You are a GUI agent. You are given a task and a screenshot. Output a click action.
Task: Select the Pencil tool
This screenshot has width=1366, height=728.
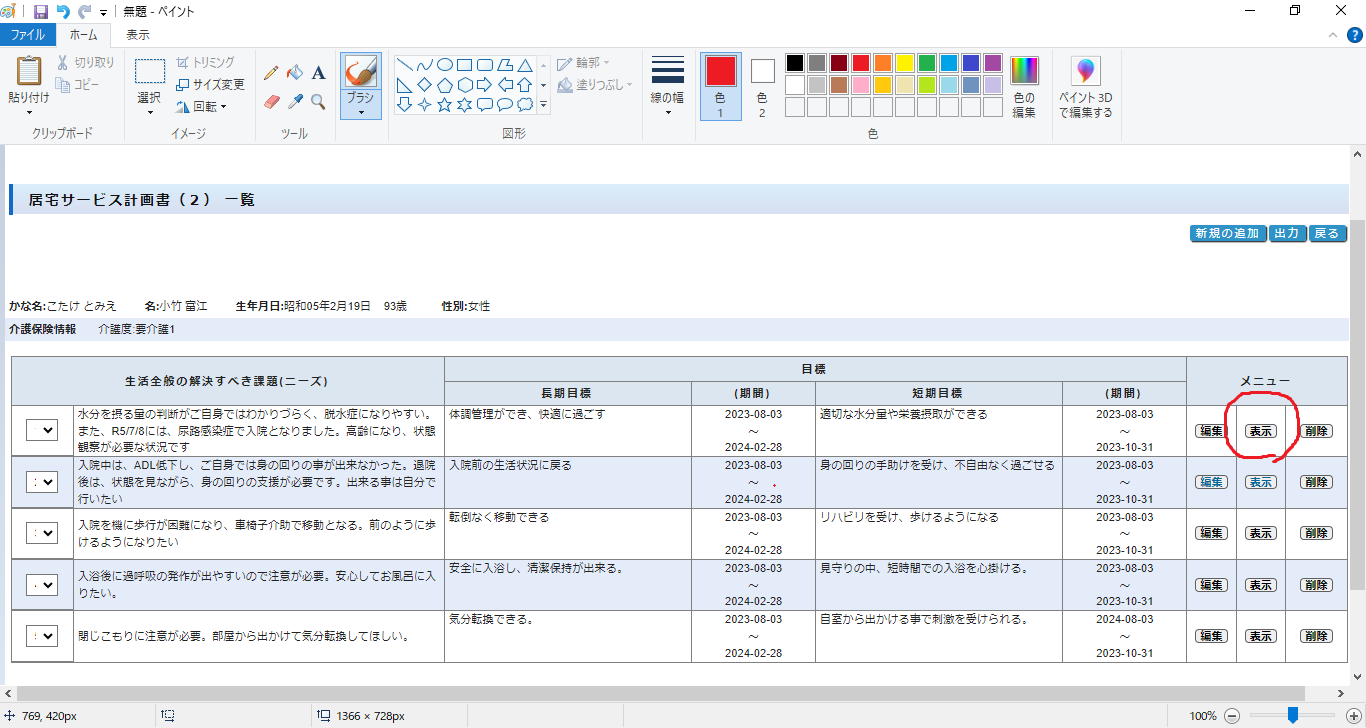[x=271, y=73]
